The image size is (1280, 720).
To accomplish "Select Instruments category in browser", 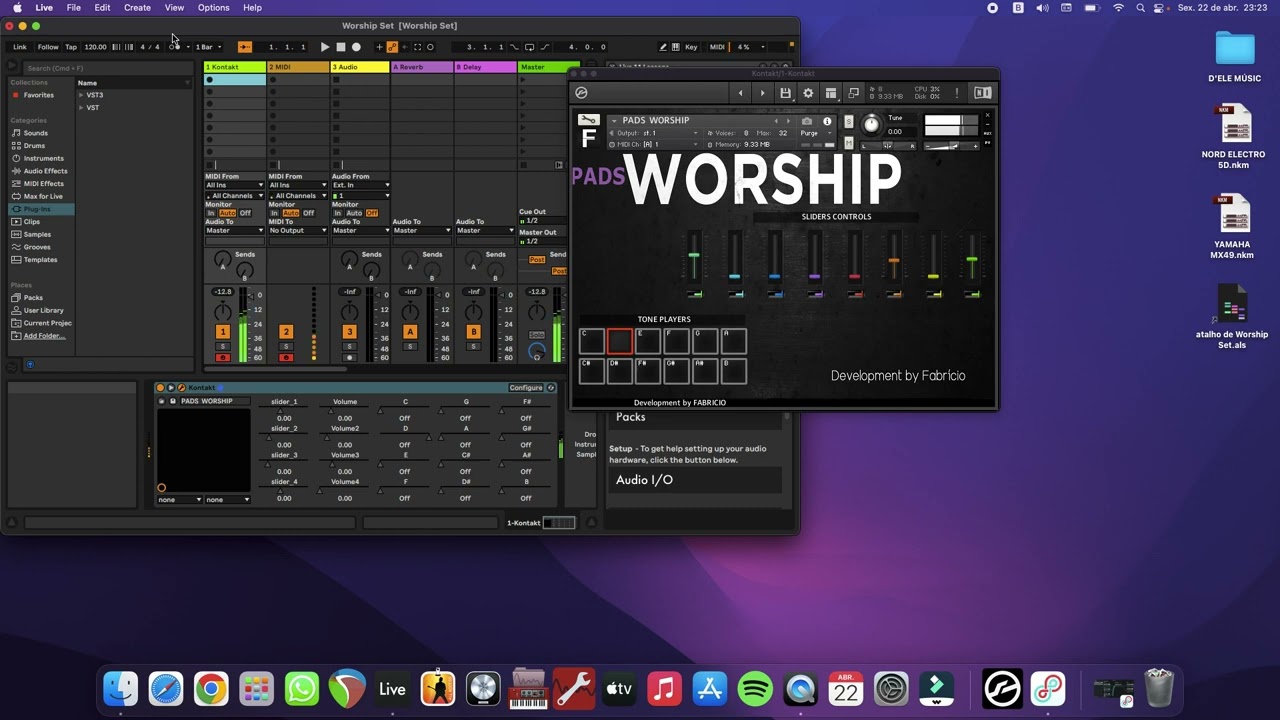I will 43,158.
